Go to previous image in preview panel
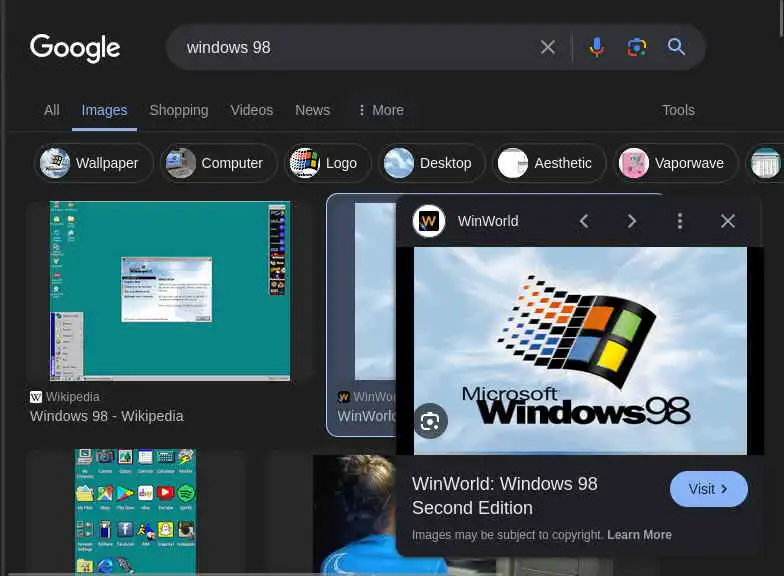The width and height of the screenshot is (784, 576). [584, 221]
